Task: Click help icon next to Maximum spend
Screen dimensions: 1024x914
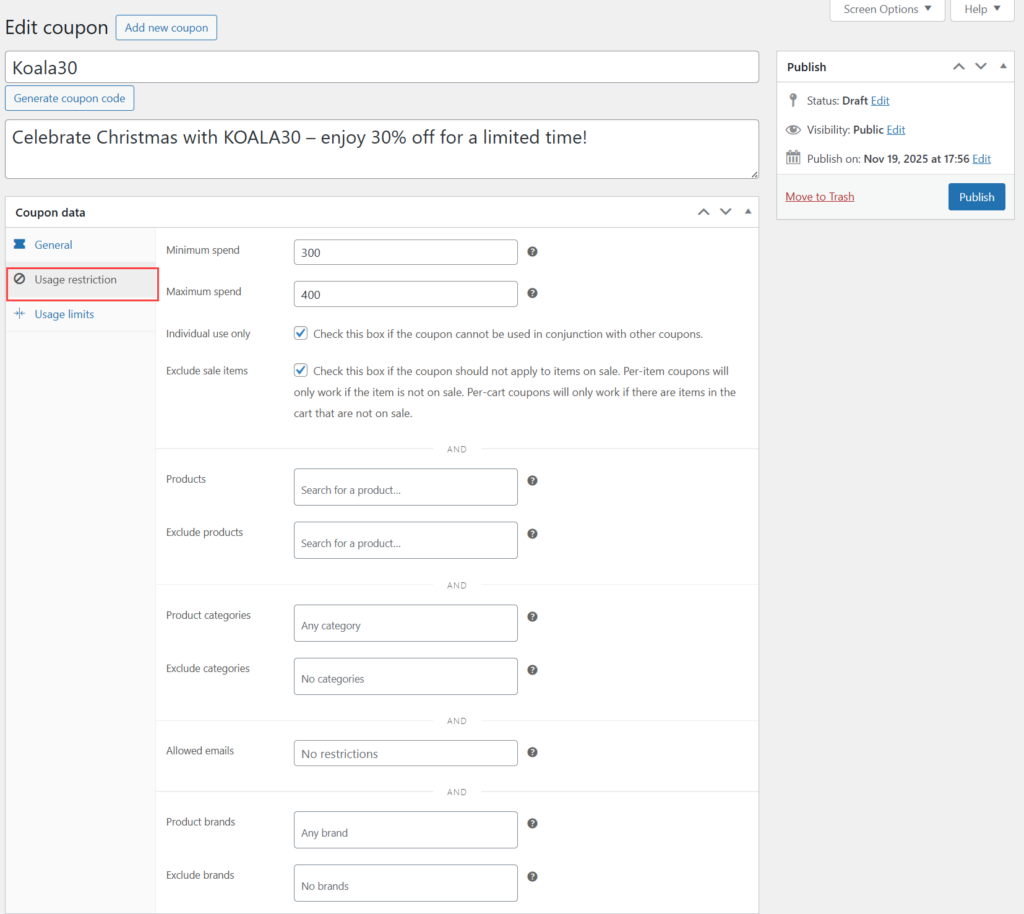Action: [532, 293]
